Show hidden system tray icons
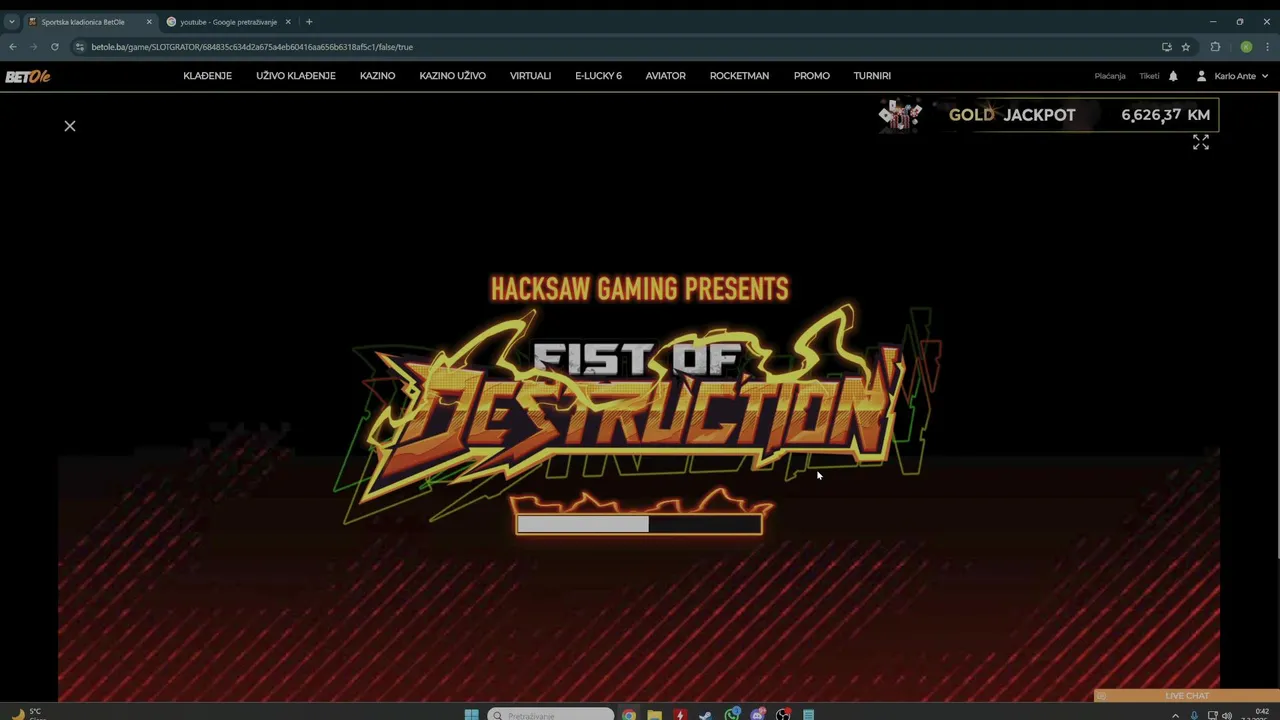 coord(1175,715)
